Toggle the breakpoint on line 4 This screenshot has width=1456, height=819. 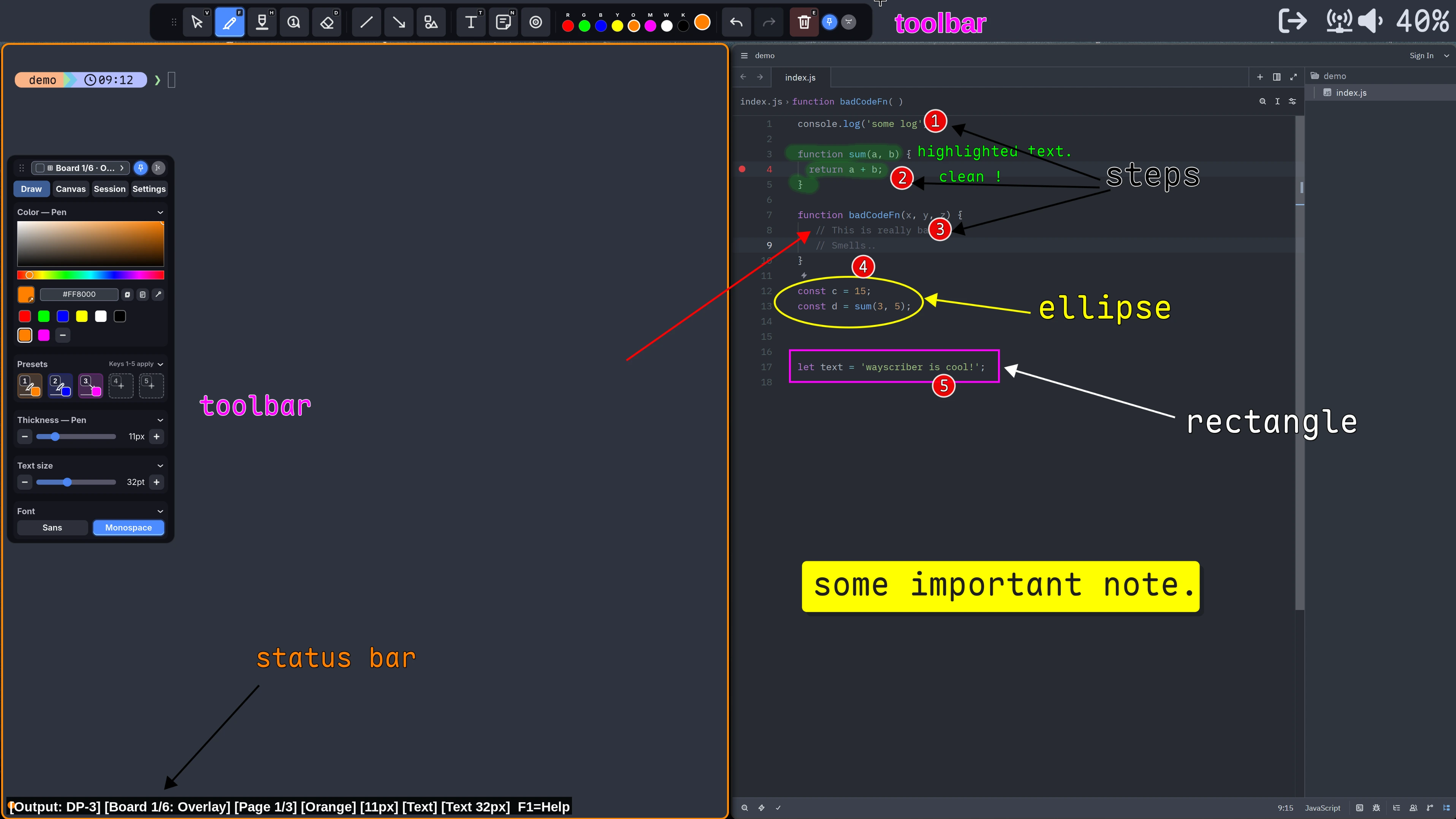pos(742,169)
